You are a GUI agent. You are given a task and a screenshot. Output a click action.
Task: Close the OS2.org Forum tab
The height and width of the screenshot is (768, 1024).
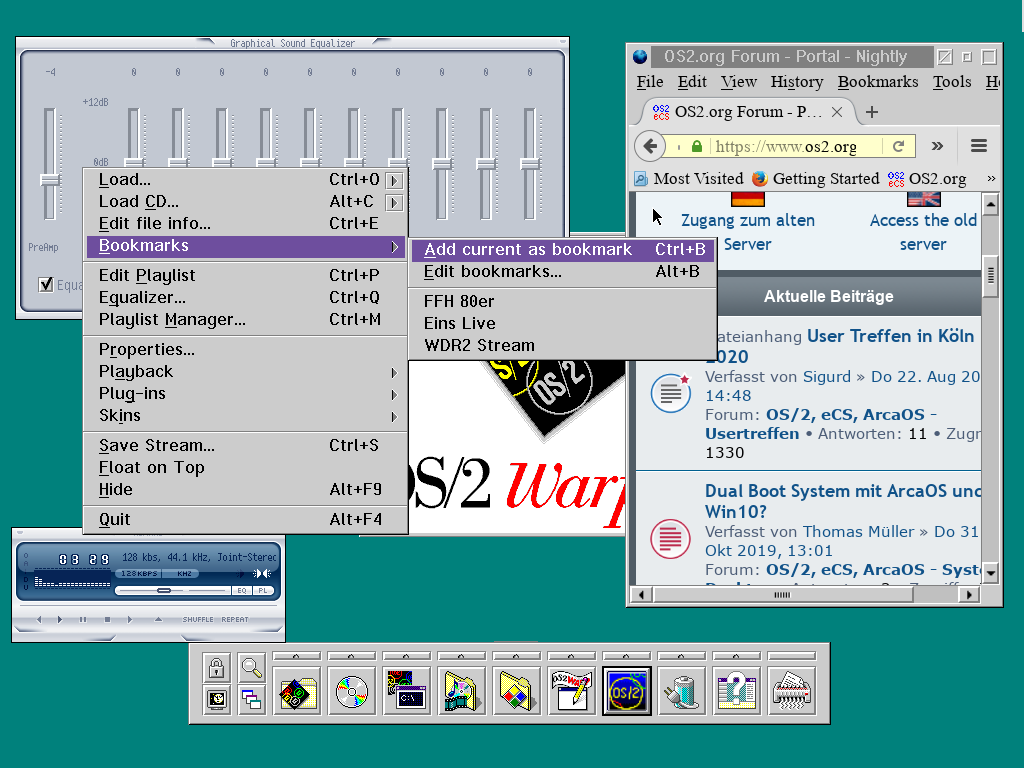click(x=837, y=112)
